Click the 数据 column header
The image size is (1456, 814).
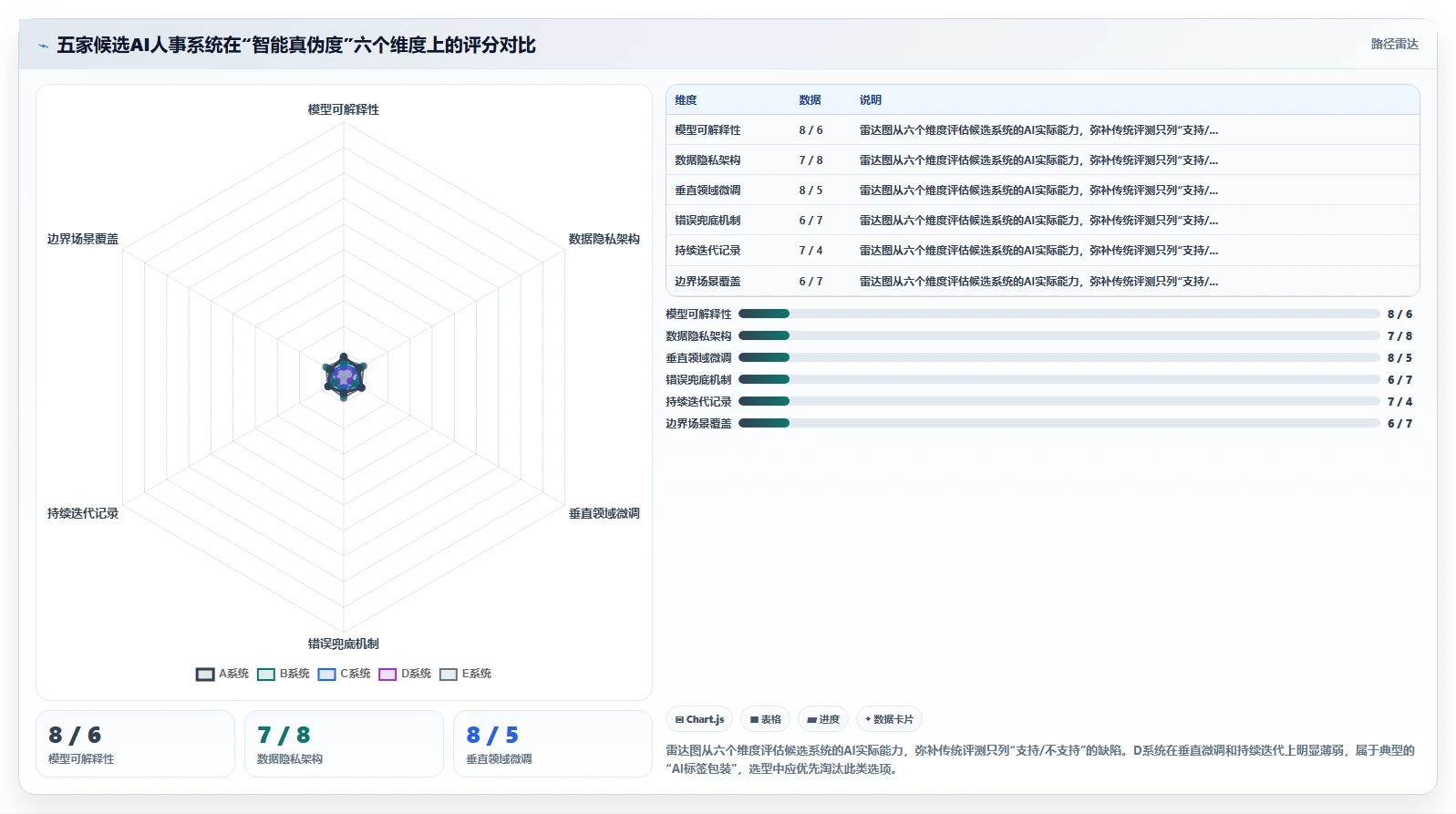coord(810,100)
